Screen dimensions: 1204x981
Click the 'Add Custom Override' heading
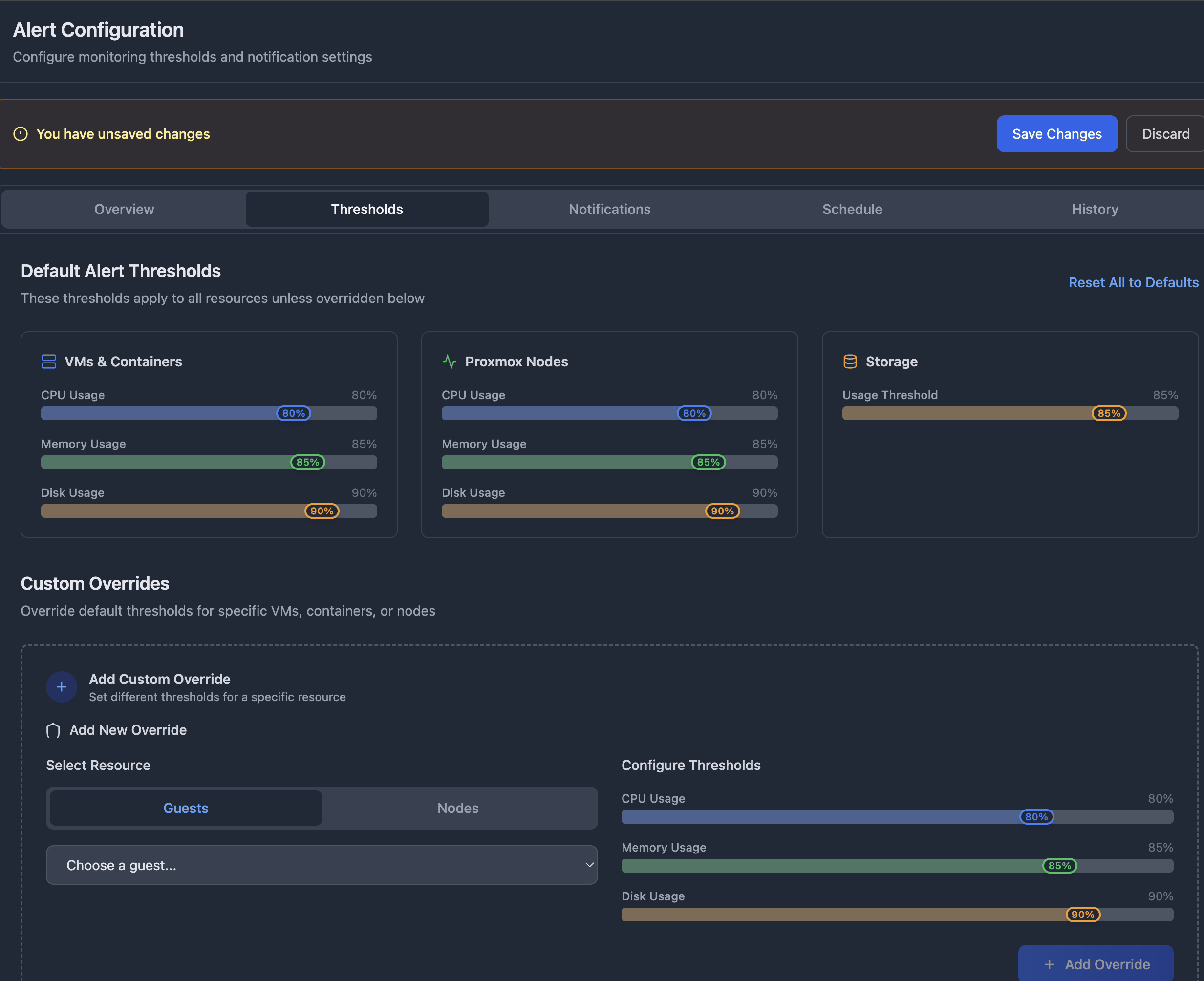pos(159,679)
